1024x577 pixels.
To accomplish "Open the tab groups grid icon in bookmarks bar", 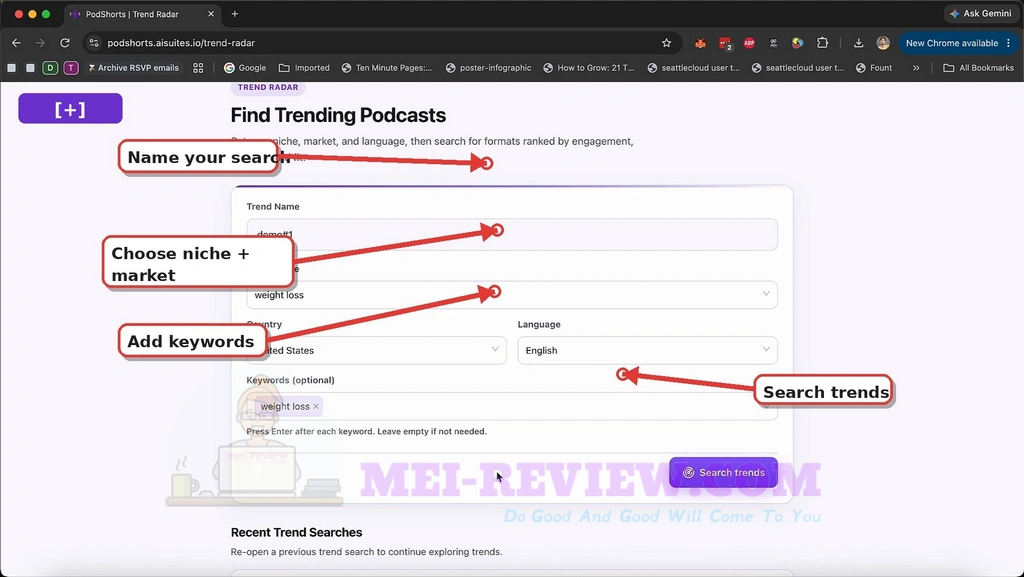I will pyautogui.click(x=198, y=68).
